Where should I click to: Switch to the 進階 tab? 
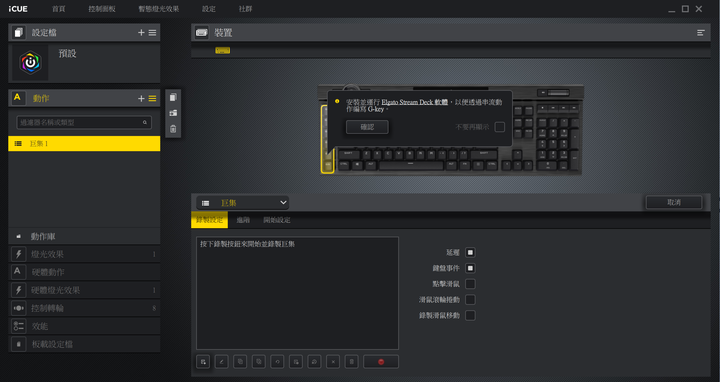(243, 220)
